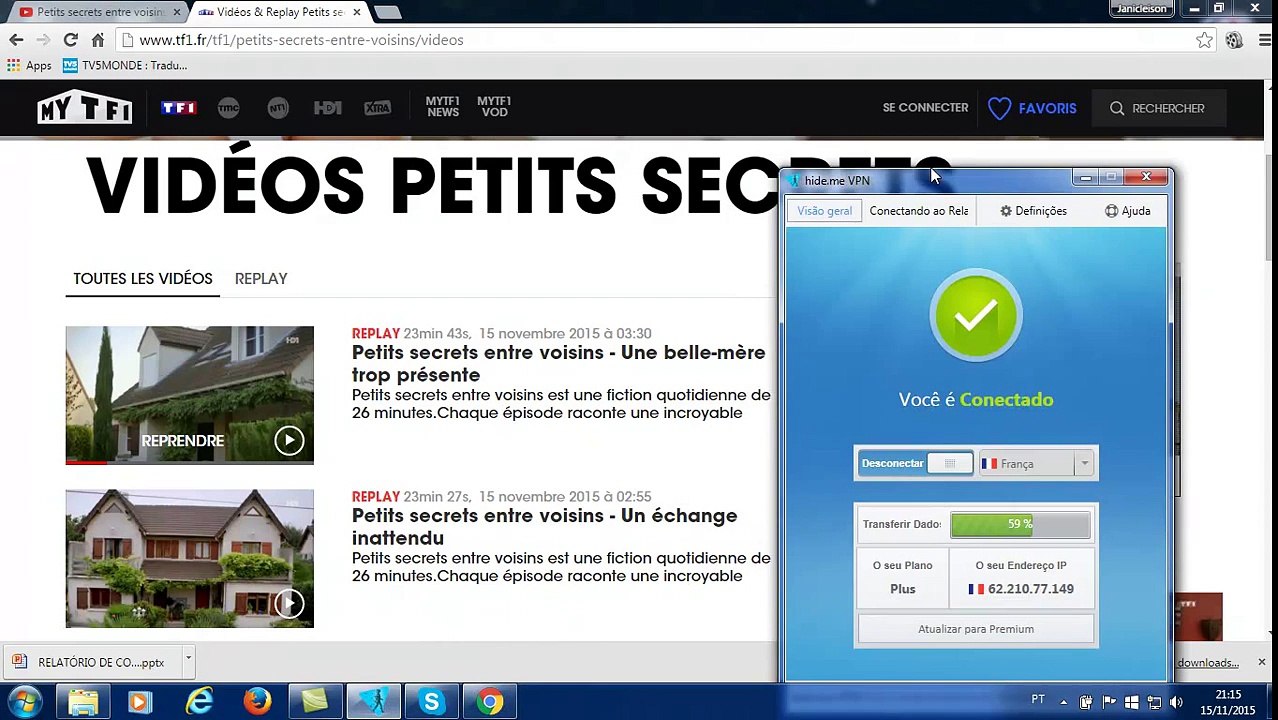The width and height of the screenshot is (1278, 720).
Task: Open 'Un échange inattendu' title link
Action: coord(544,527)
